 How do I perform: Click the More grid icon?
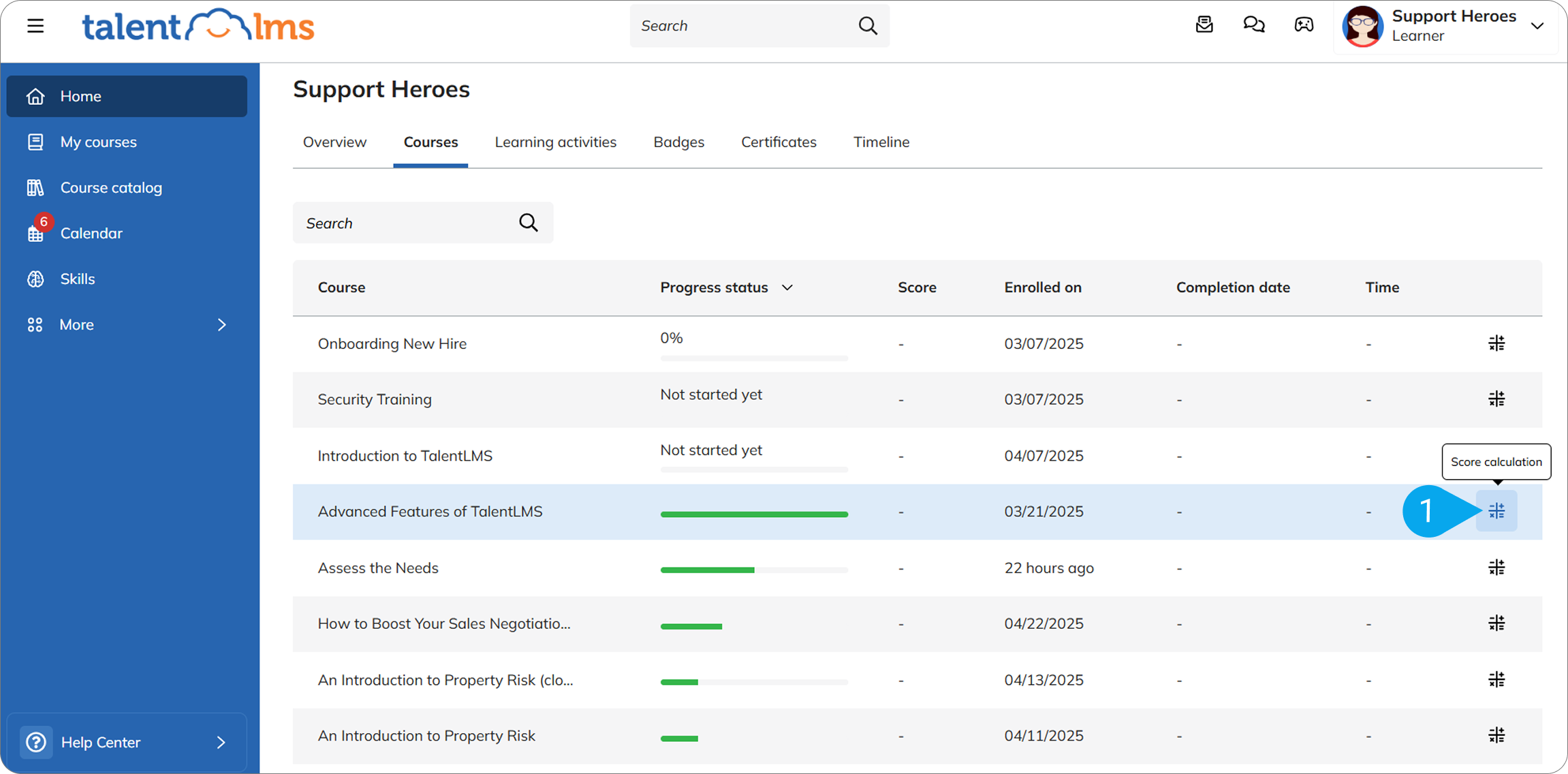[x=35, y=324]
